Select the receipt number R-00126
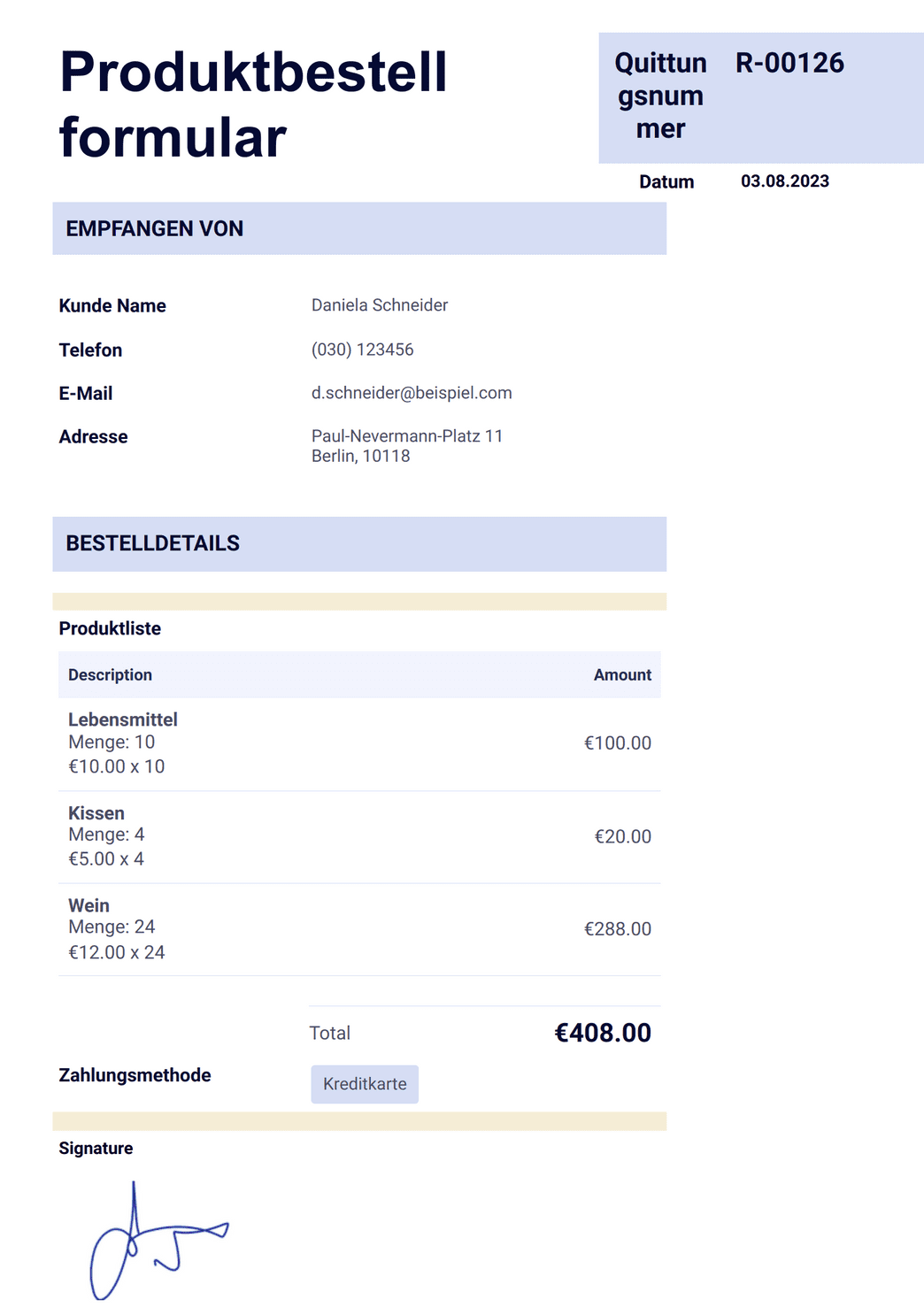Screen dimensions: 924x1307 click(x=789, y=63)
